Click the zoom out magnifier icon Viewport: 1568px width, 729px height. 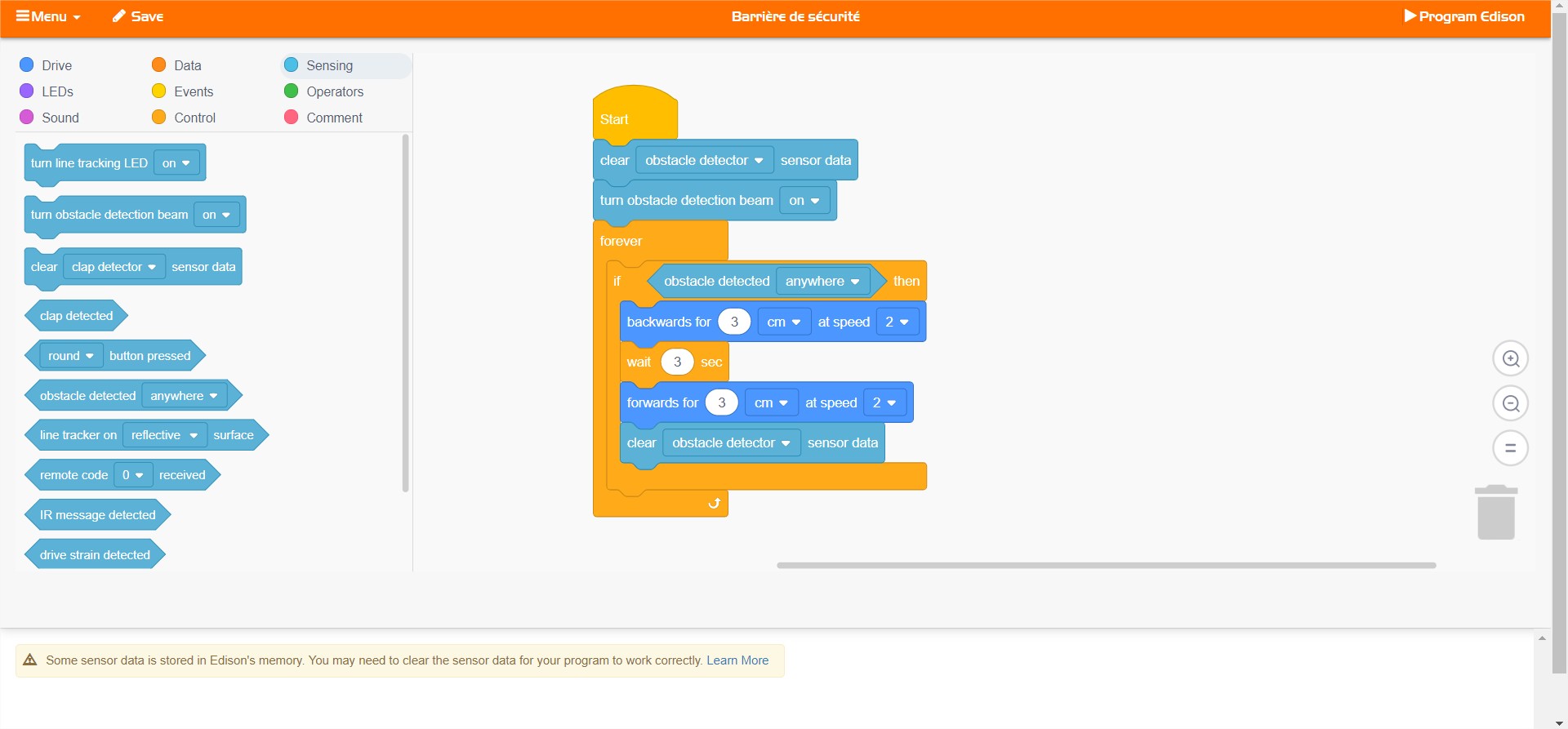coord(1511,403)
